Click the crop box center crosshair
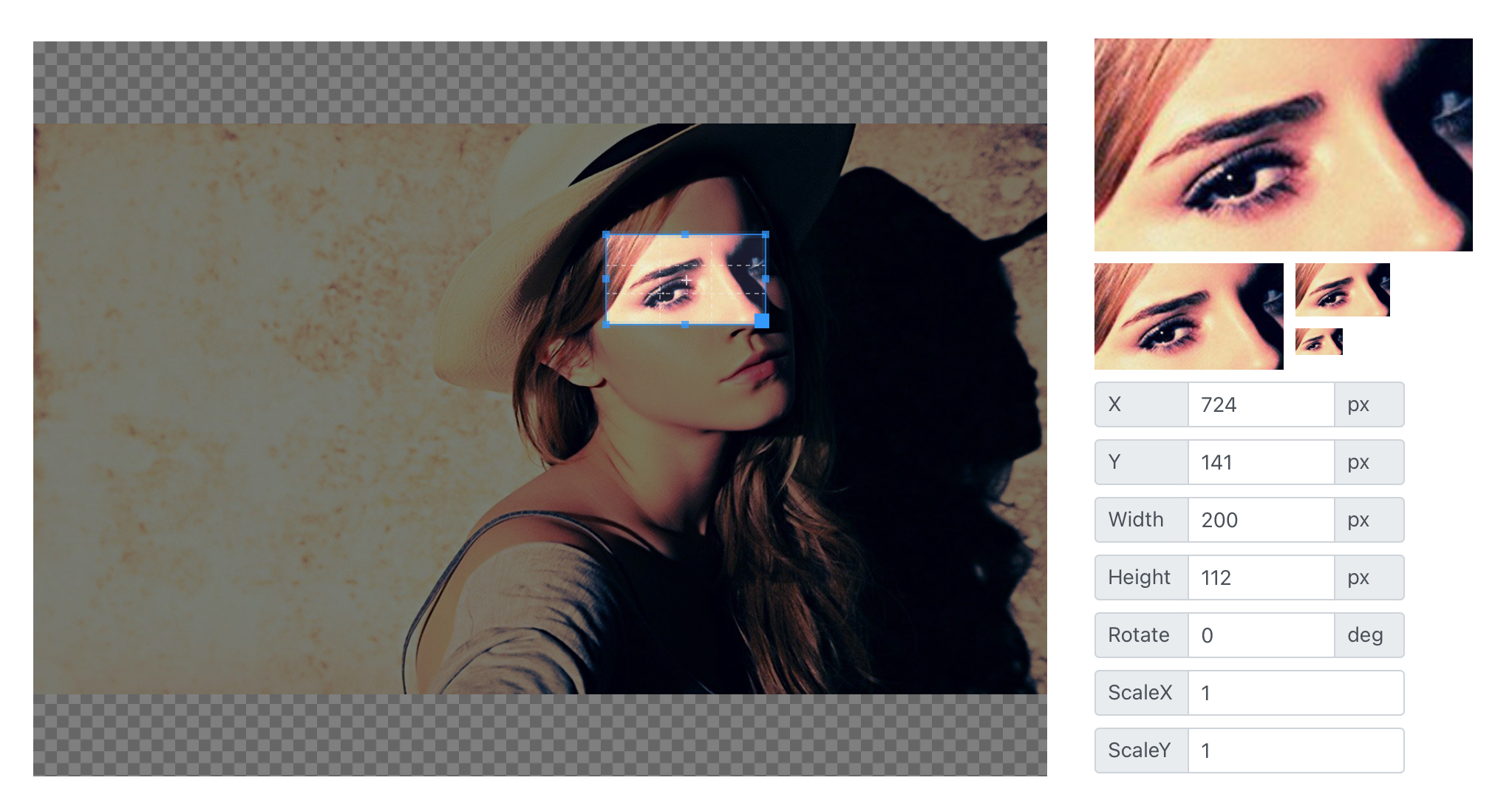The width and height of the screenshot is (1512, 786). (x=687, y=279)
